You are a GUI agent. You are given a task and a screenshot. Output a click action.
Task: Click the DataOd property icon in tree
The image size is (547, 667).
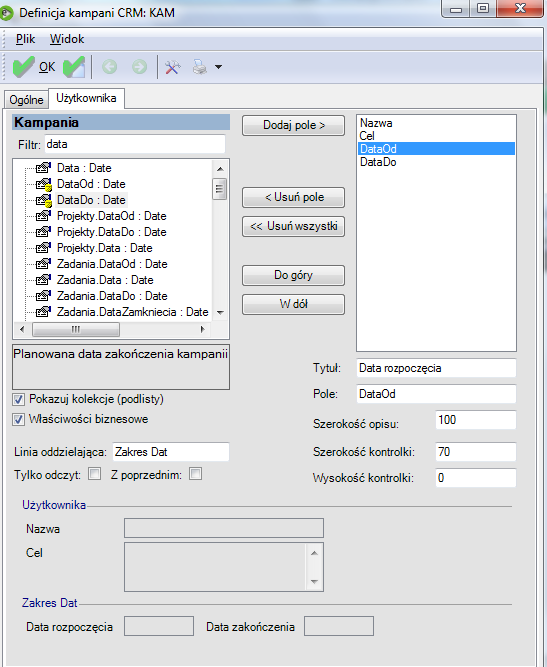click(x=43, y=184)
